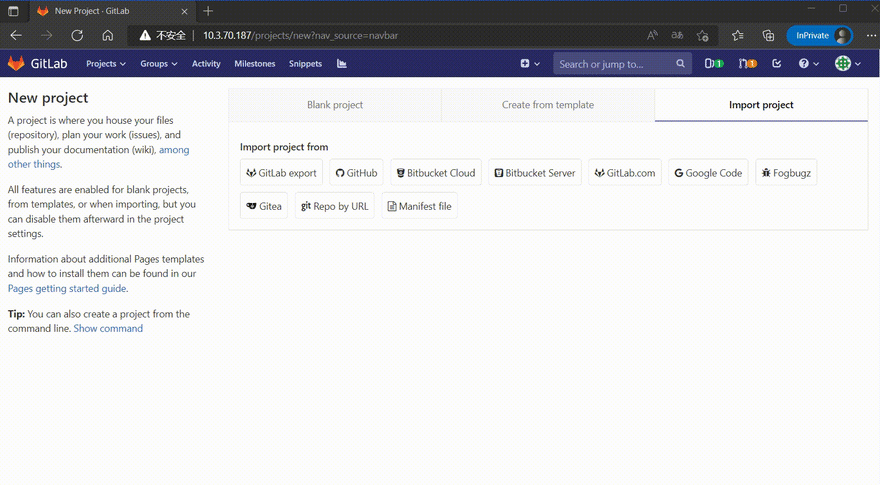Open the plus new-item dropdown
The image size is (880, 485).
pos(530,63)
